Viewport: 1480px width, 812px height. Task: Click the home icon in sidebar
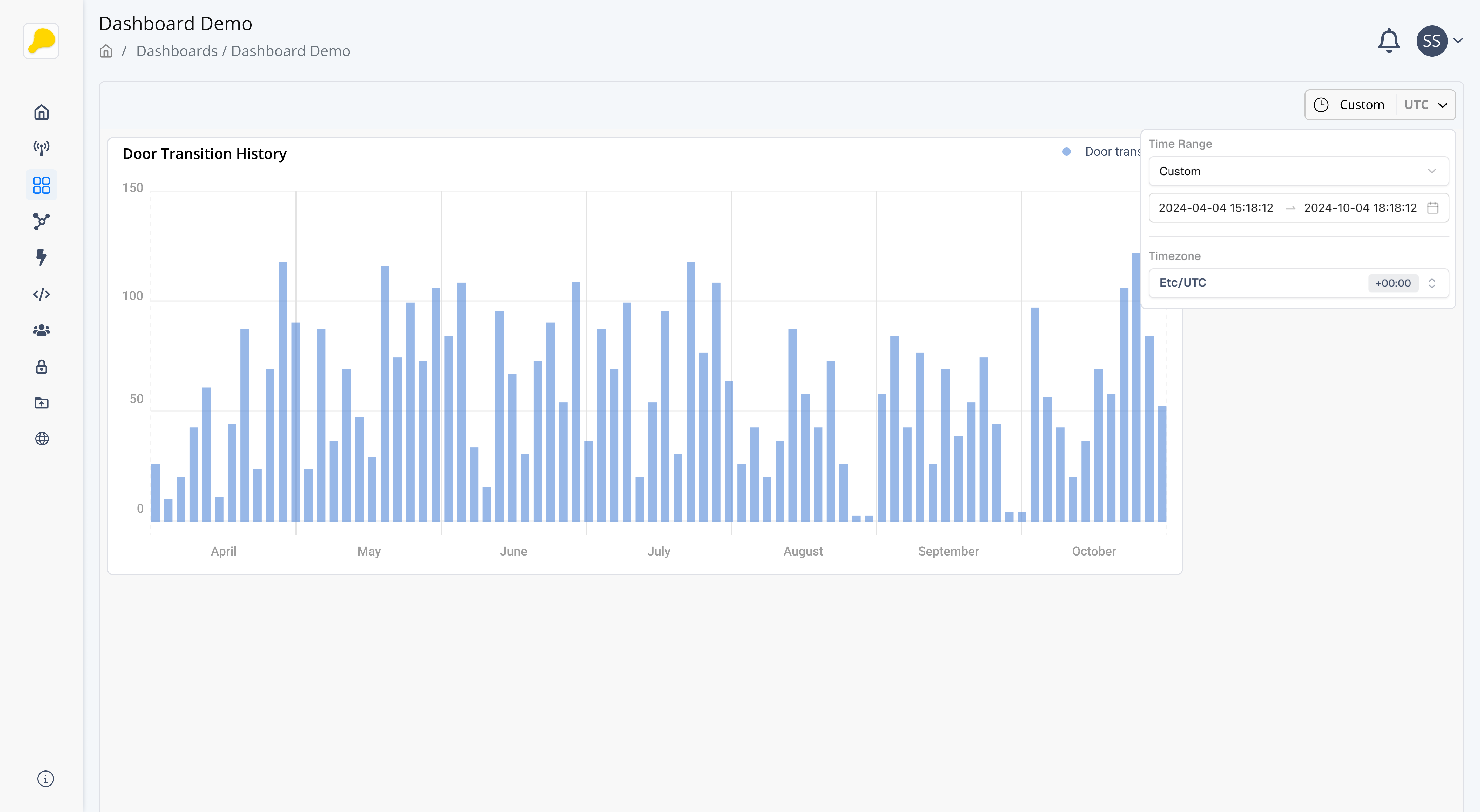pos(41,113)
